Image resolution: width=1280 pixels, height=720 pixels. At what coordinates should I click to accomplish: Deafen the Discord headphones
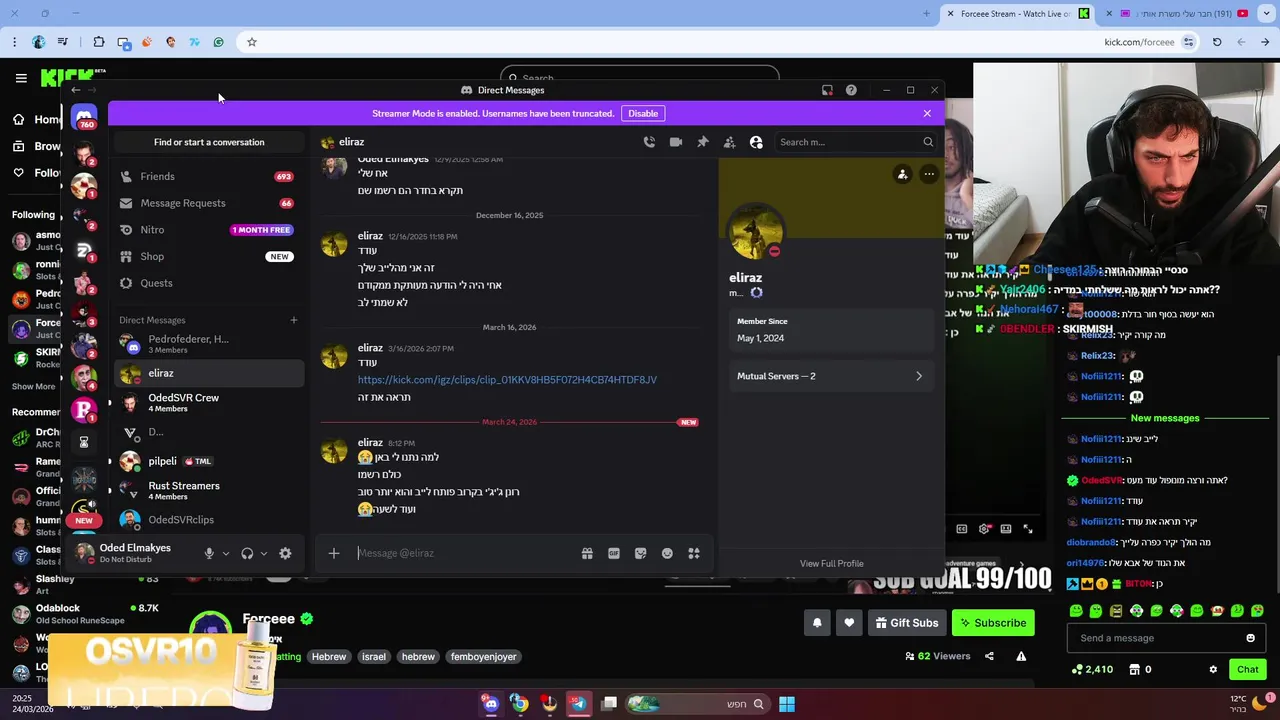(x=247, y=553)
